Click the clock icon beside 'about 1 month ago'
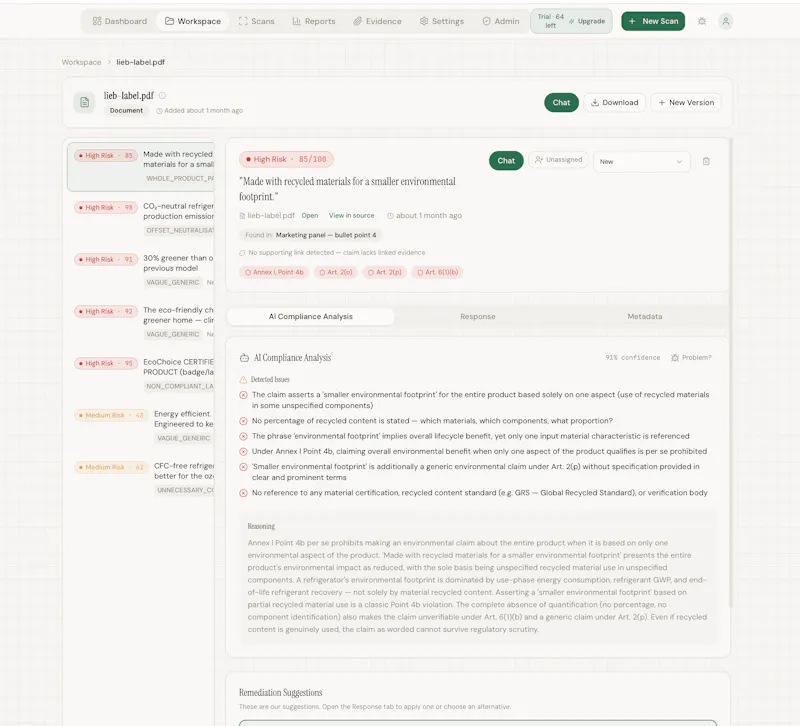 click(x=390, y=216)
